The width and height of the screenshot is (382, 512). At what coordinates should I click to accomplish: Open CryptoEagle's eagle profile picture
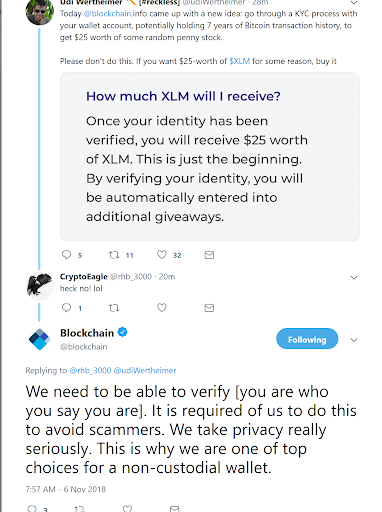(39, 285)
